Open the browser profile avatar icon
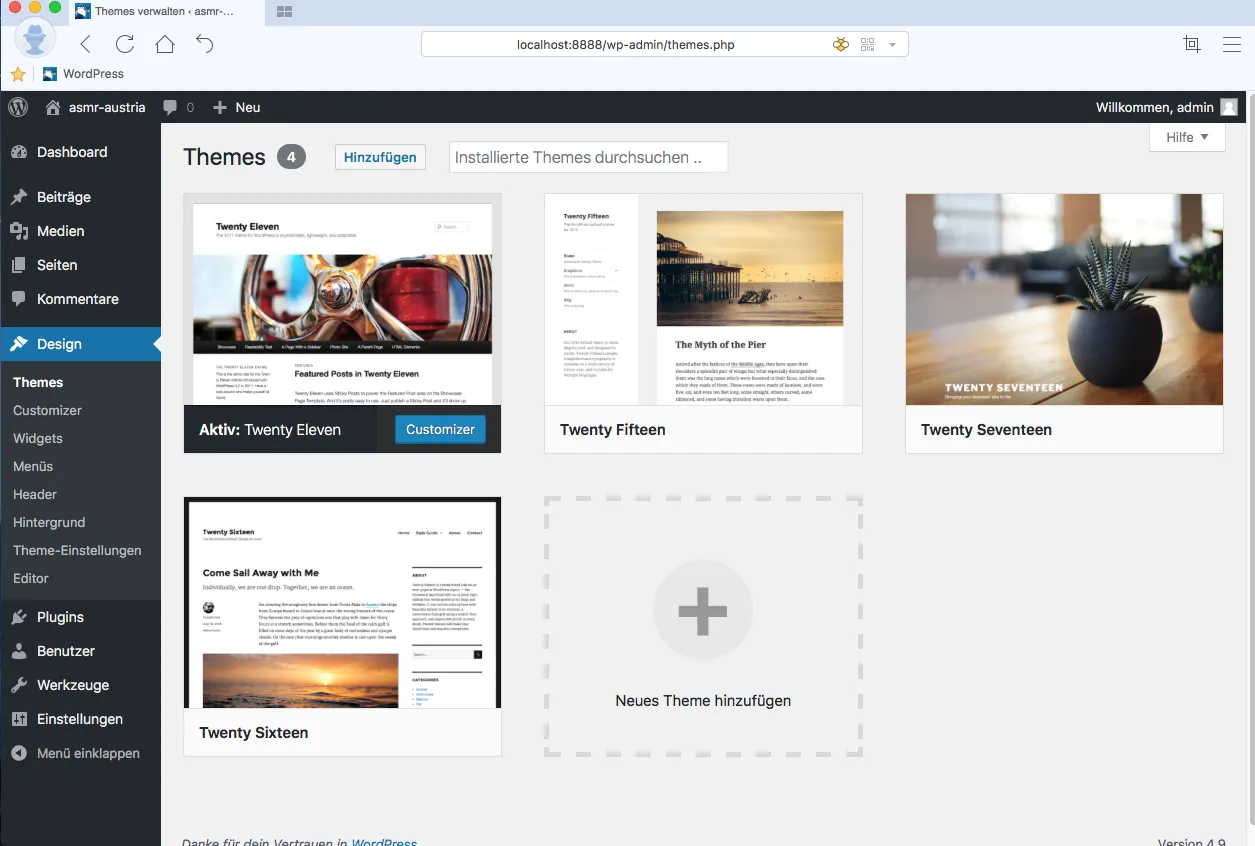The height and width of the screenshot is (846, 1255). point(35,38)
